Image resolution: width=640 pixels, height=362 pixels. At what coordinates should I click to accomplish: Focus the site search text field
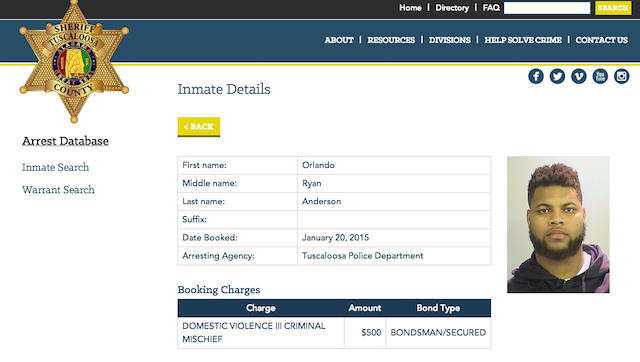tap(547, 8)
